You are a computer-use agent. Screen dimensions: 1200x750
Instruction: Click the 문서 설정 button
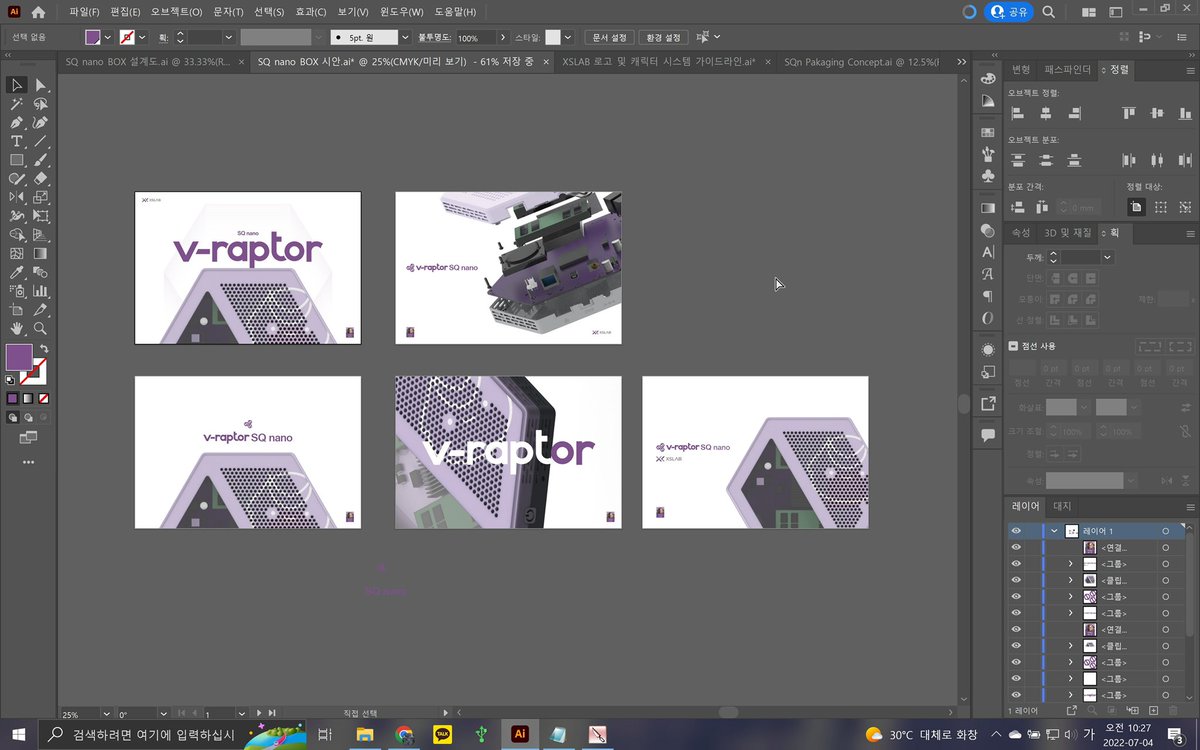tap(609, 37)
